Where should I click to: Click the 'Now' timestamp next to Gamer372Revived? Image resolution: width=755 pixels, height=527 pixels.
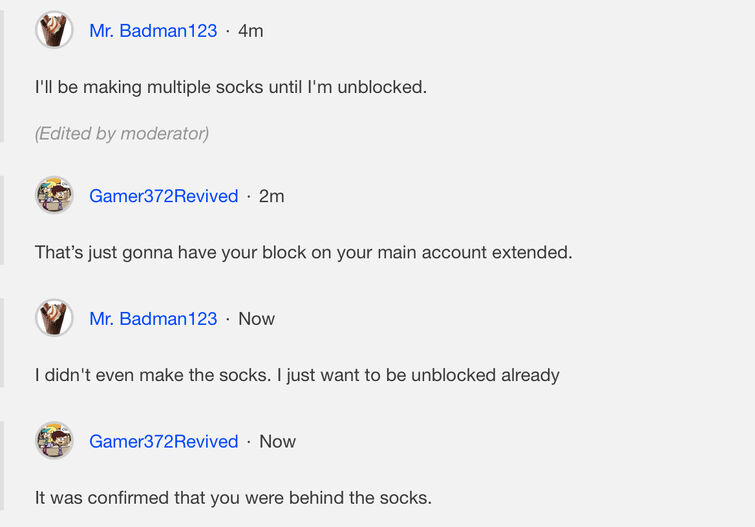click(x=277, y=442)
